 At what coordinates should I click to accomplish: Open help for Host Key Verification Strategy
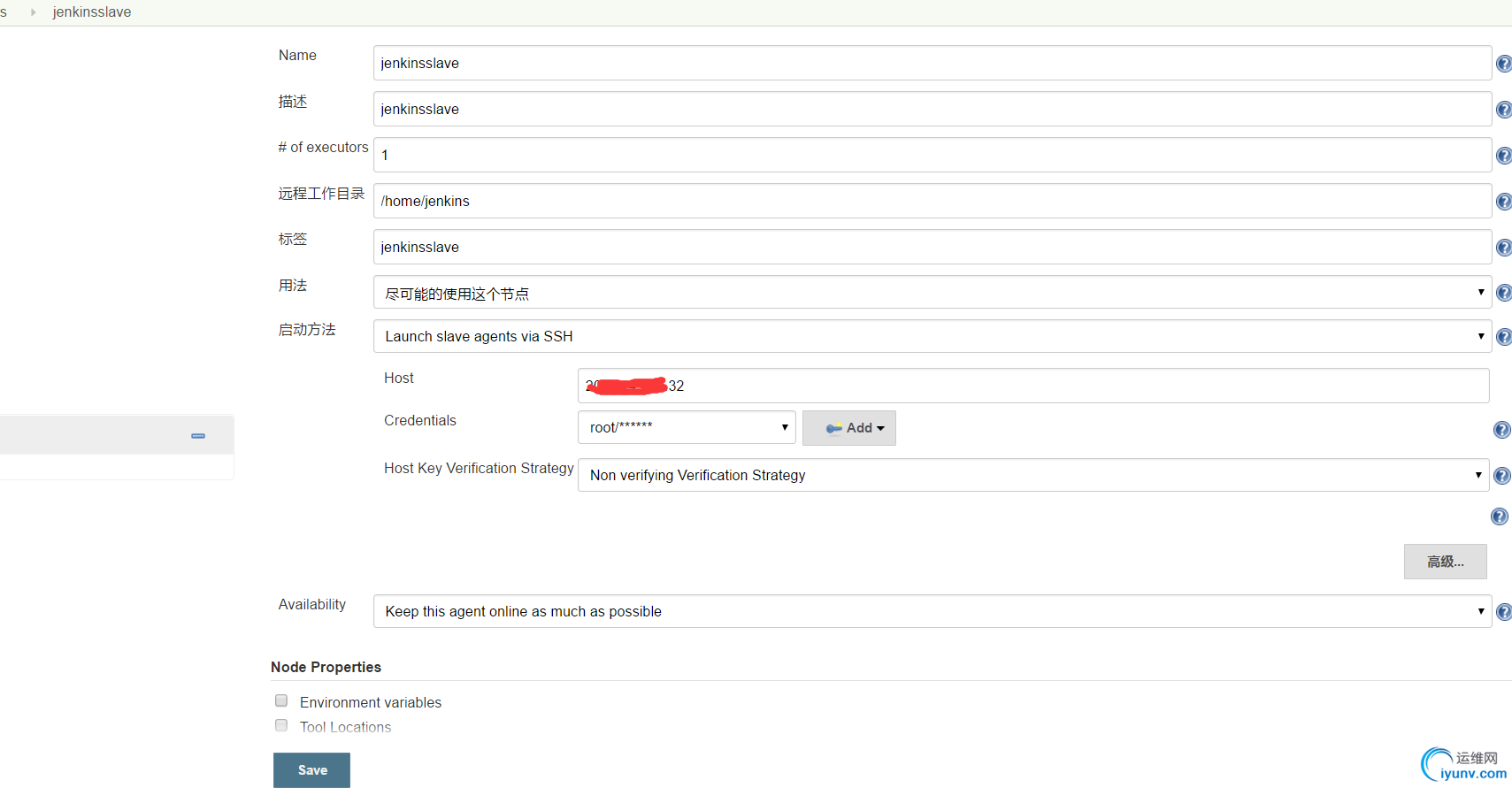[x=1501, y=476]
